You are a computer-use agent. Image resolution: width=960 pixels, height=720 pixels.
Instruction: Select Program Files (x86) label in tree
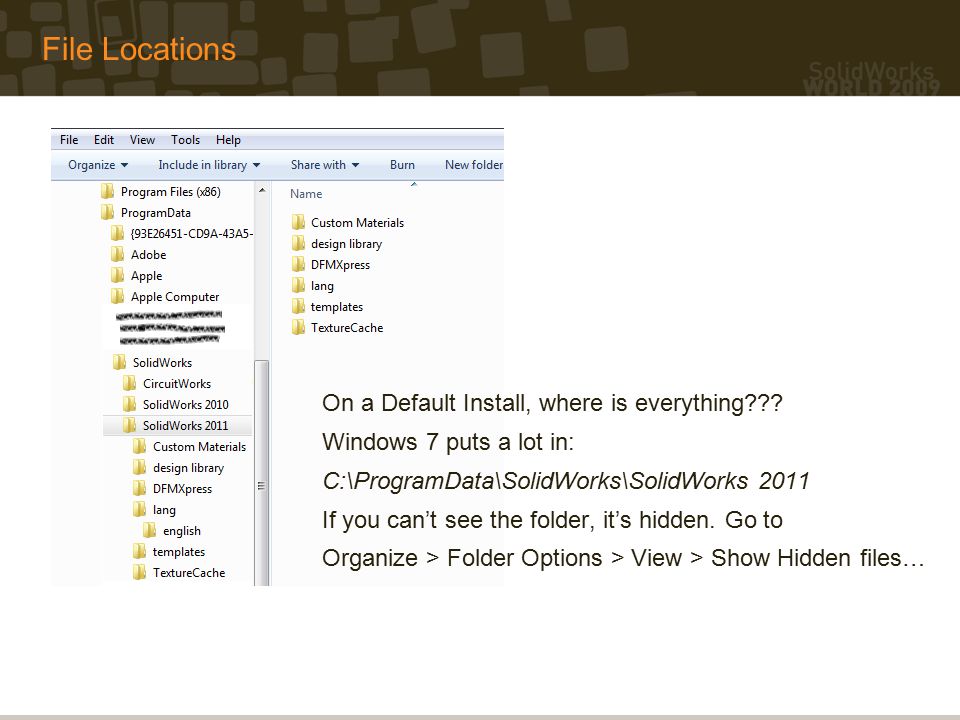click(171, 192)
